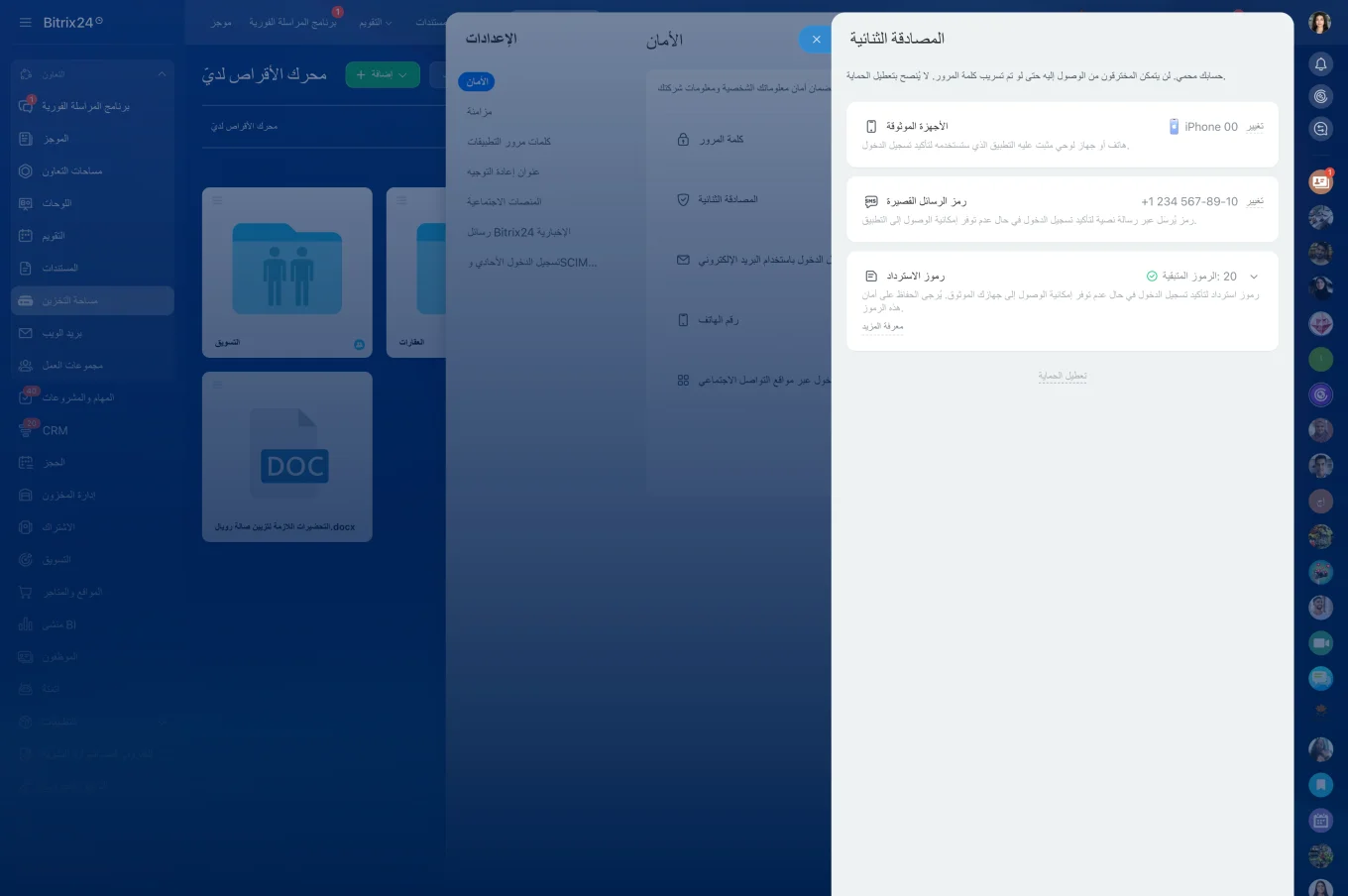
Task: Click the CRM funnel icon in left sidebar
Action: (x=26, y=430)
